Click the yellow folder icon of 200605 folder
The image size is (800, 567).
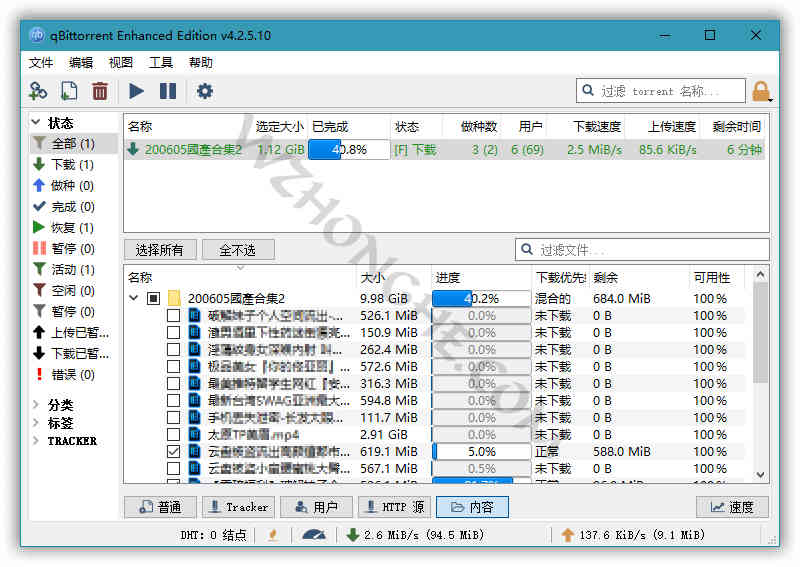pyautogui.click(x=174, y=298)
